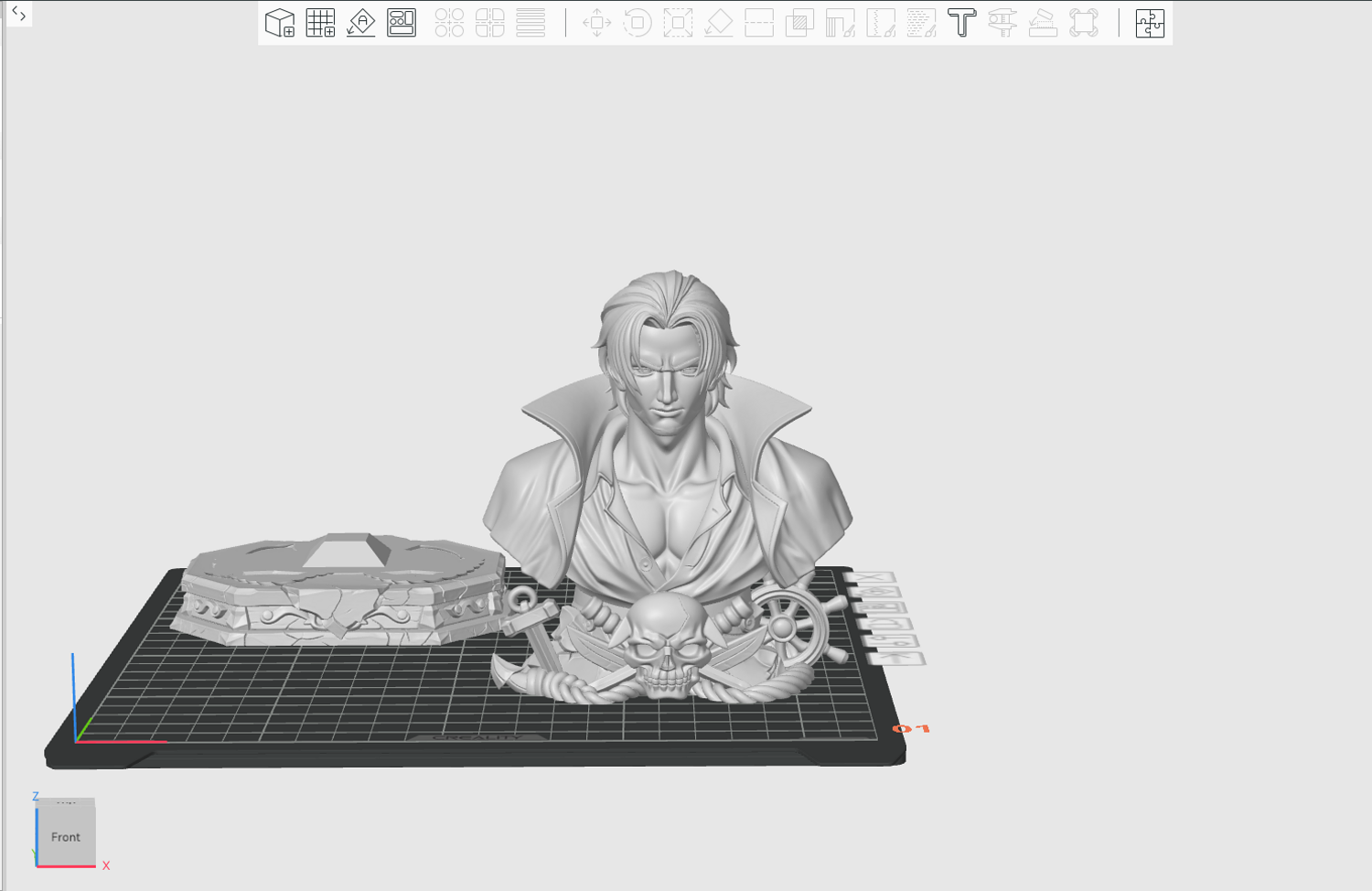Activate the Lay on Face tool
This screenshot has width=1372, height=891.
719,23
